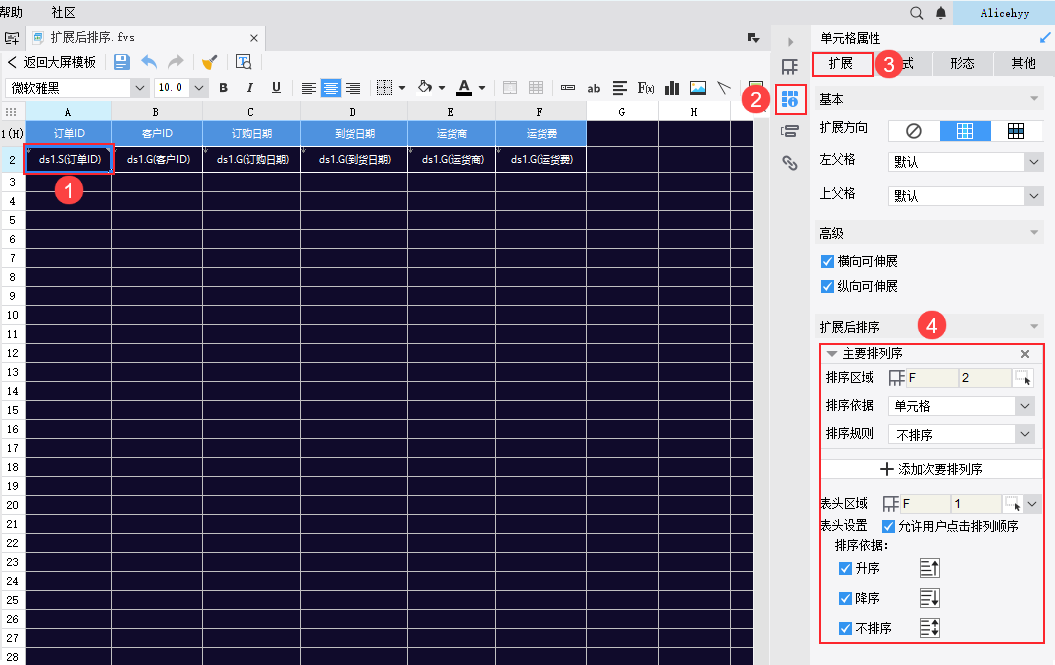Insert a rich text element
The width and height of the screenshot is (1055, 665).
point(620,88)
